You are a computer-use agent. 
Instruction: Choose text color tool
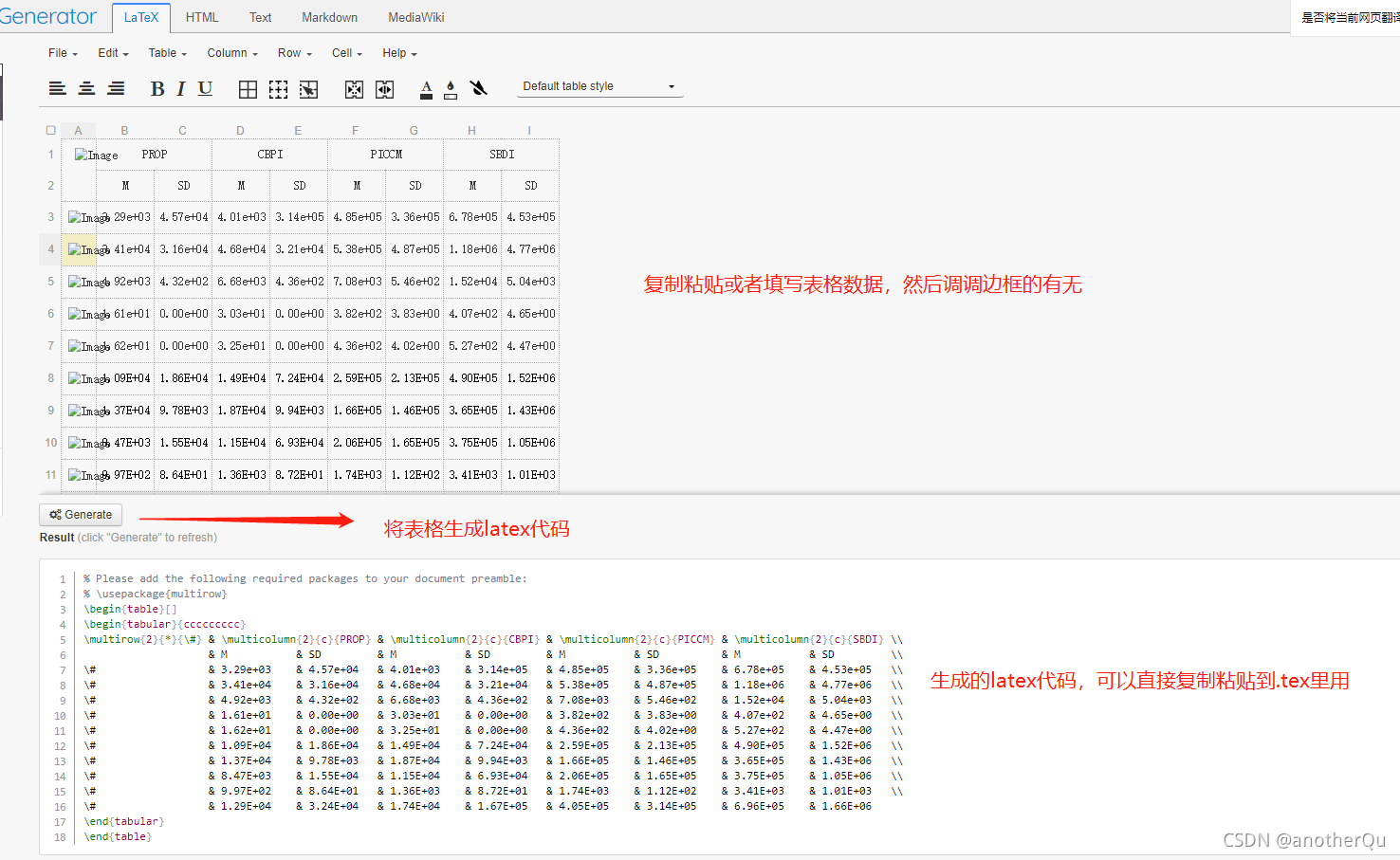[426, 89]
